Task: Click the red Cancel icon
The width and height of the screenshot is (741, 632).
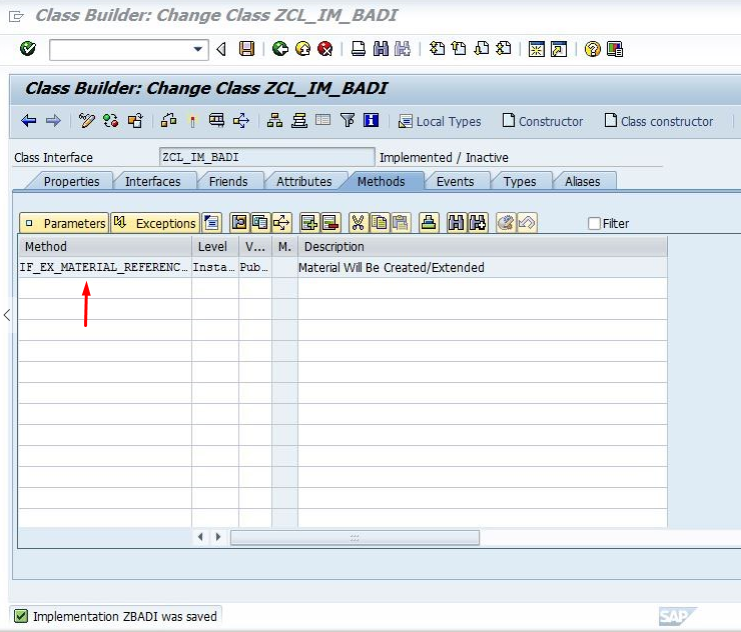Action: coord(325,49)
